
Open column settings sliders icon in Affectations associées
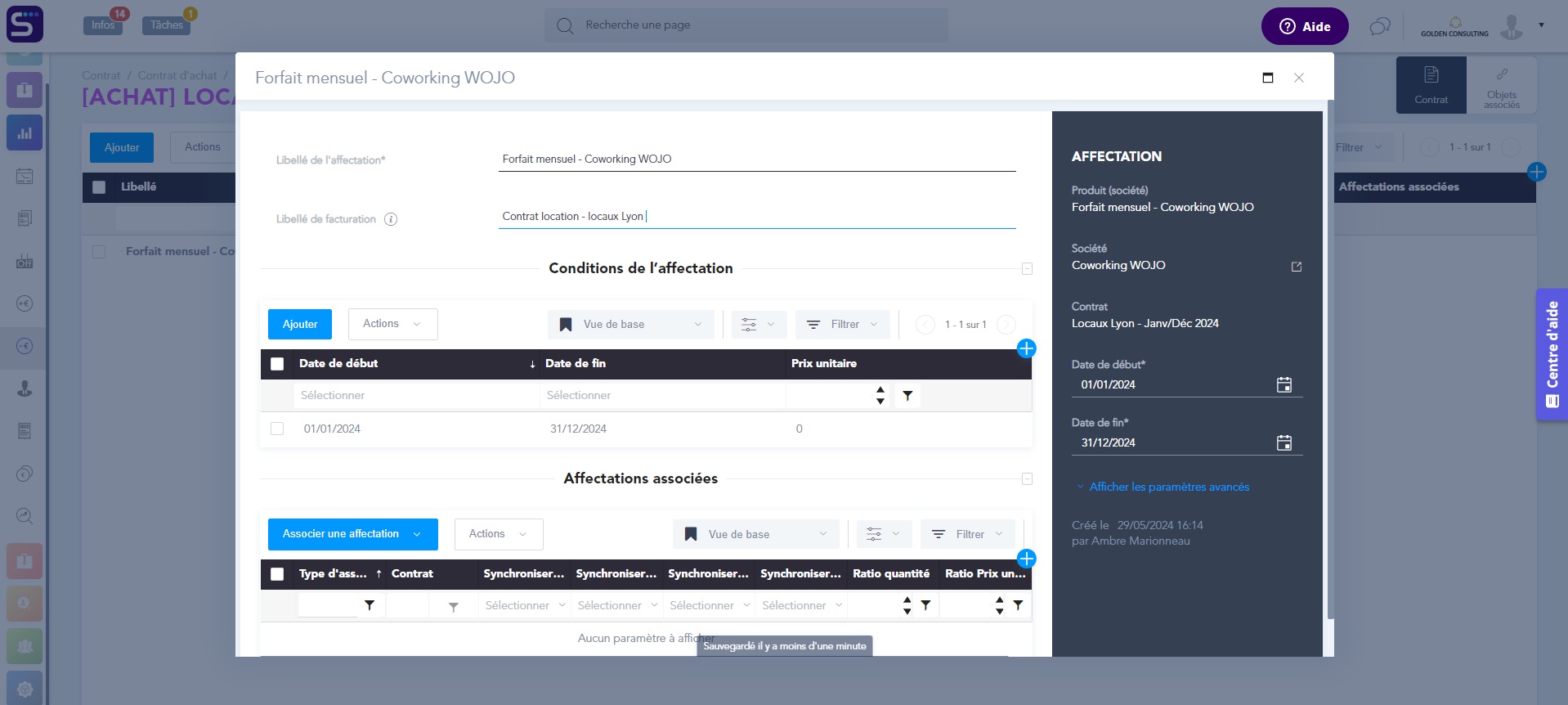click(884, 534)
